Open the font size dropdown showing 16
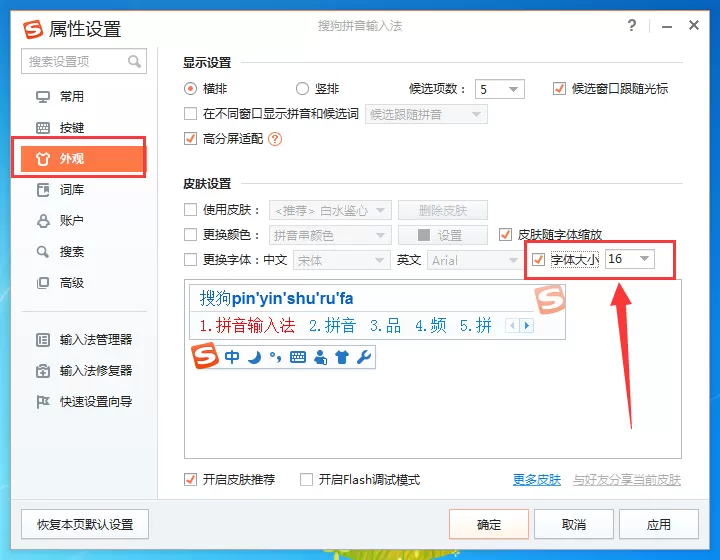 click(630, 259)
